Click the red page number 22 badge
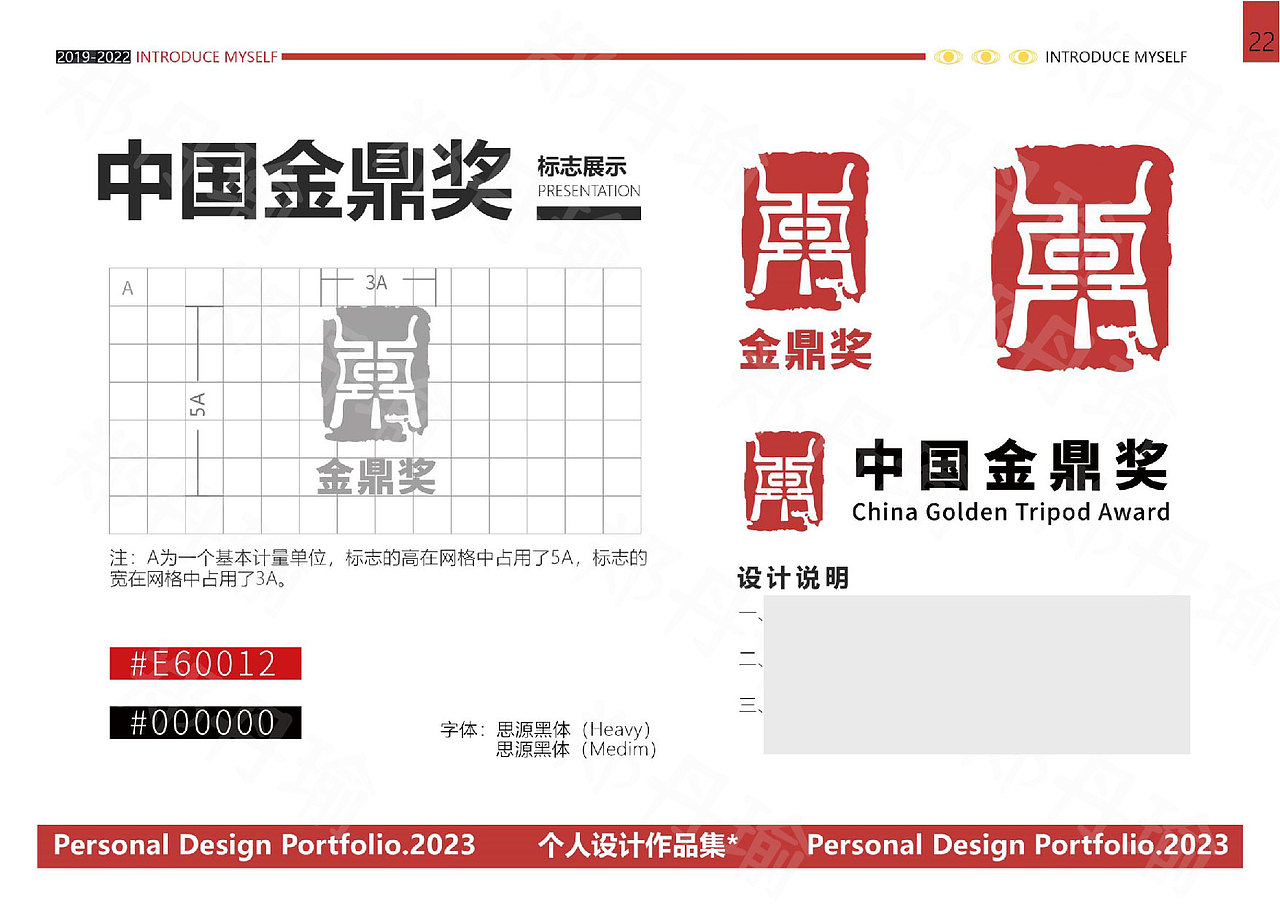The image size is (1280, 905). (1260, 32)
